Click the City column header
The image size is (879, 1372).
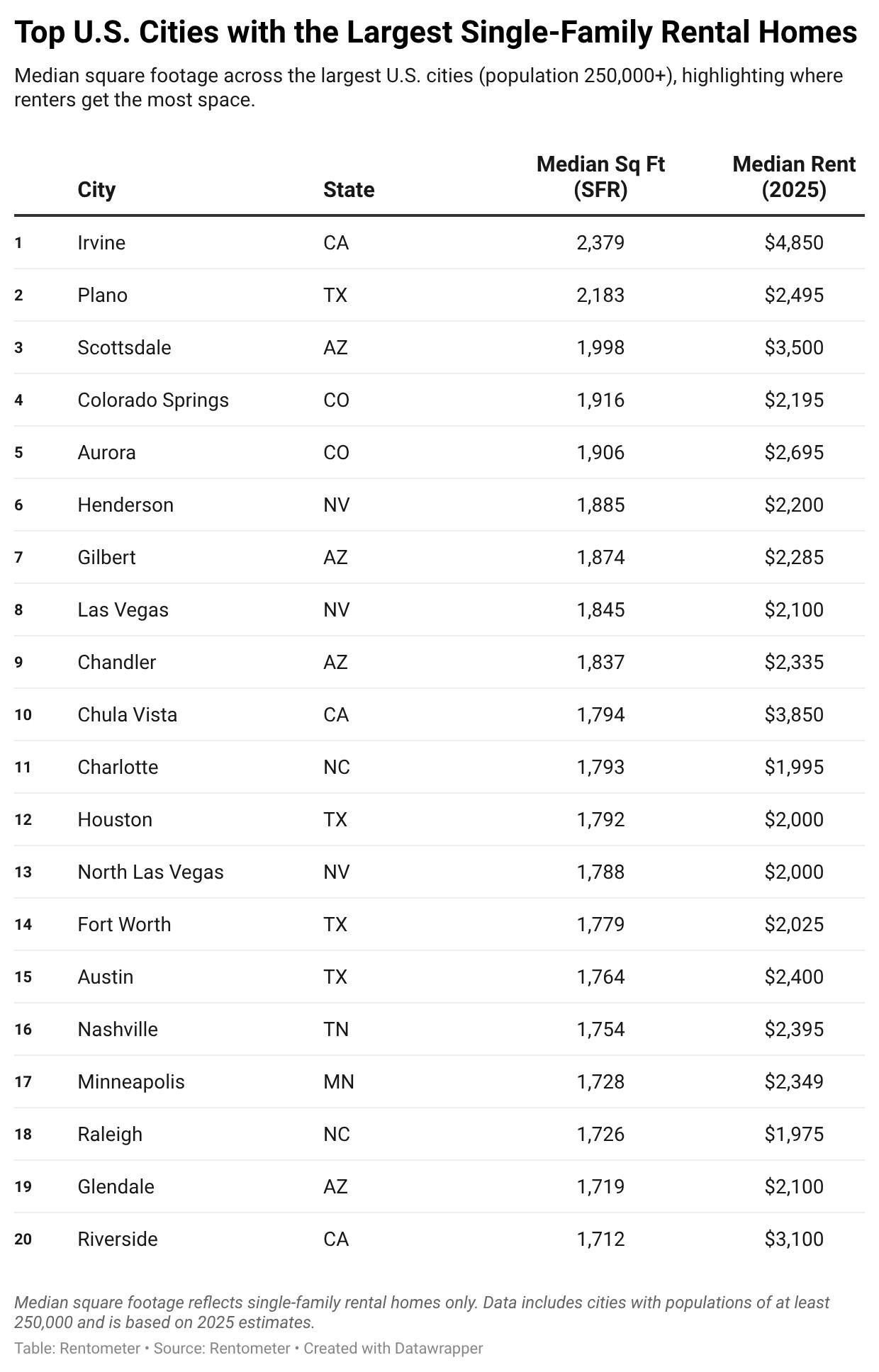pos(96,190)
